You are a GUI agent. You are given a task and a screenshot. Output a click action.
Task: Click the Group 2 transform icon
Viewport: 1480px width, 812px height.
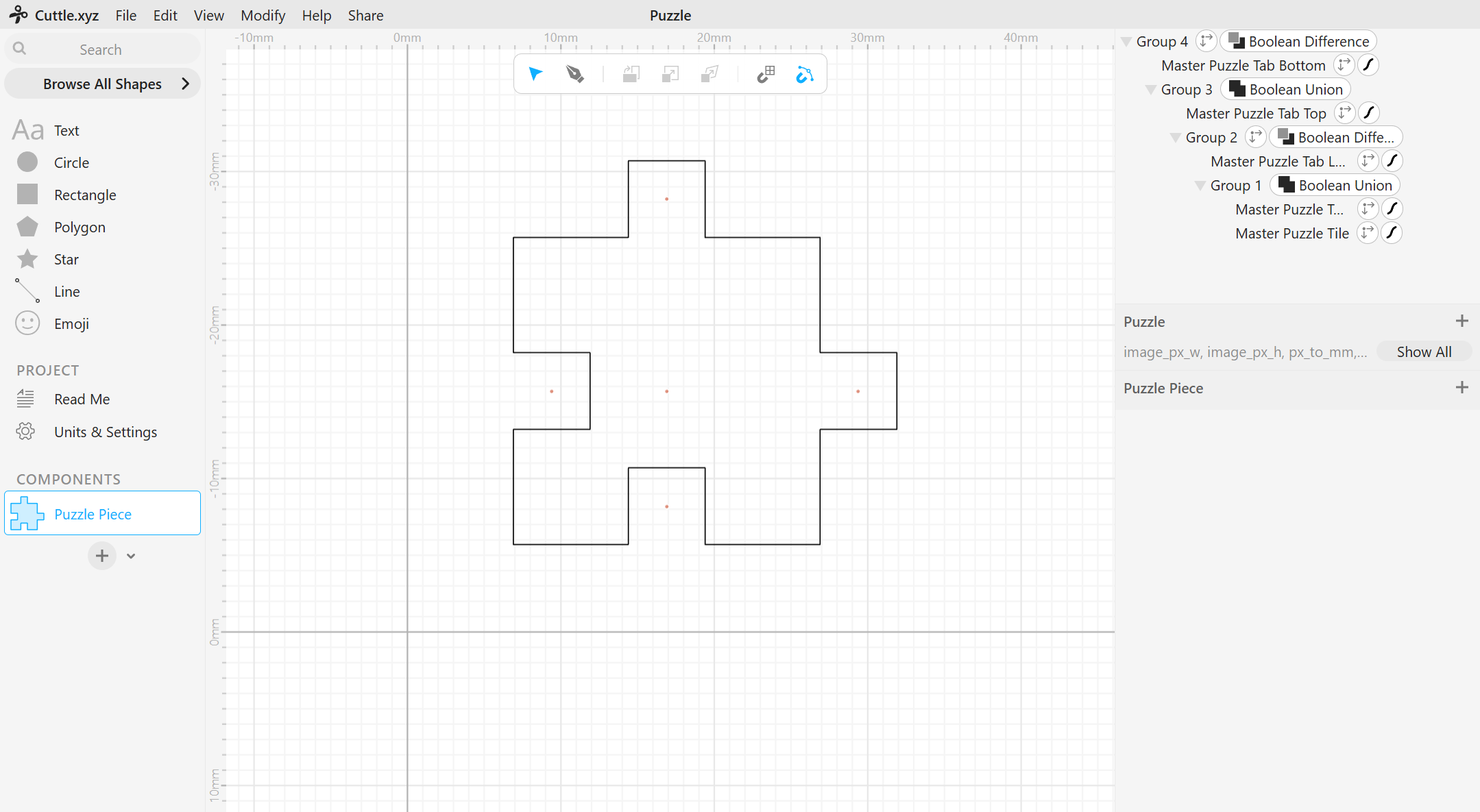[x=1255, y=137]
